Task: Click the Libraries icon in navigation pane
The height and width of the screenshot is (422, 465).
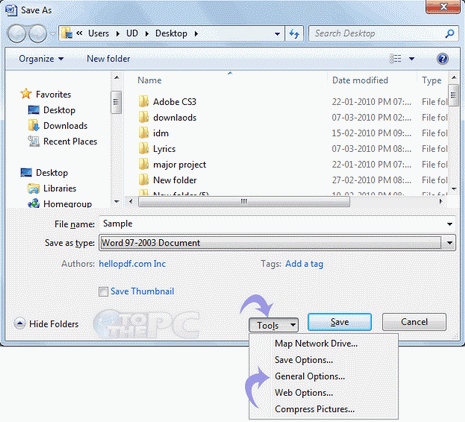Action: [34, 188]
